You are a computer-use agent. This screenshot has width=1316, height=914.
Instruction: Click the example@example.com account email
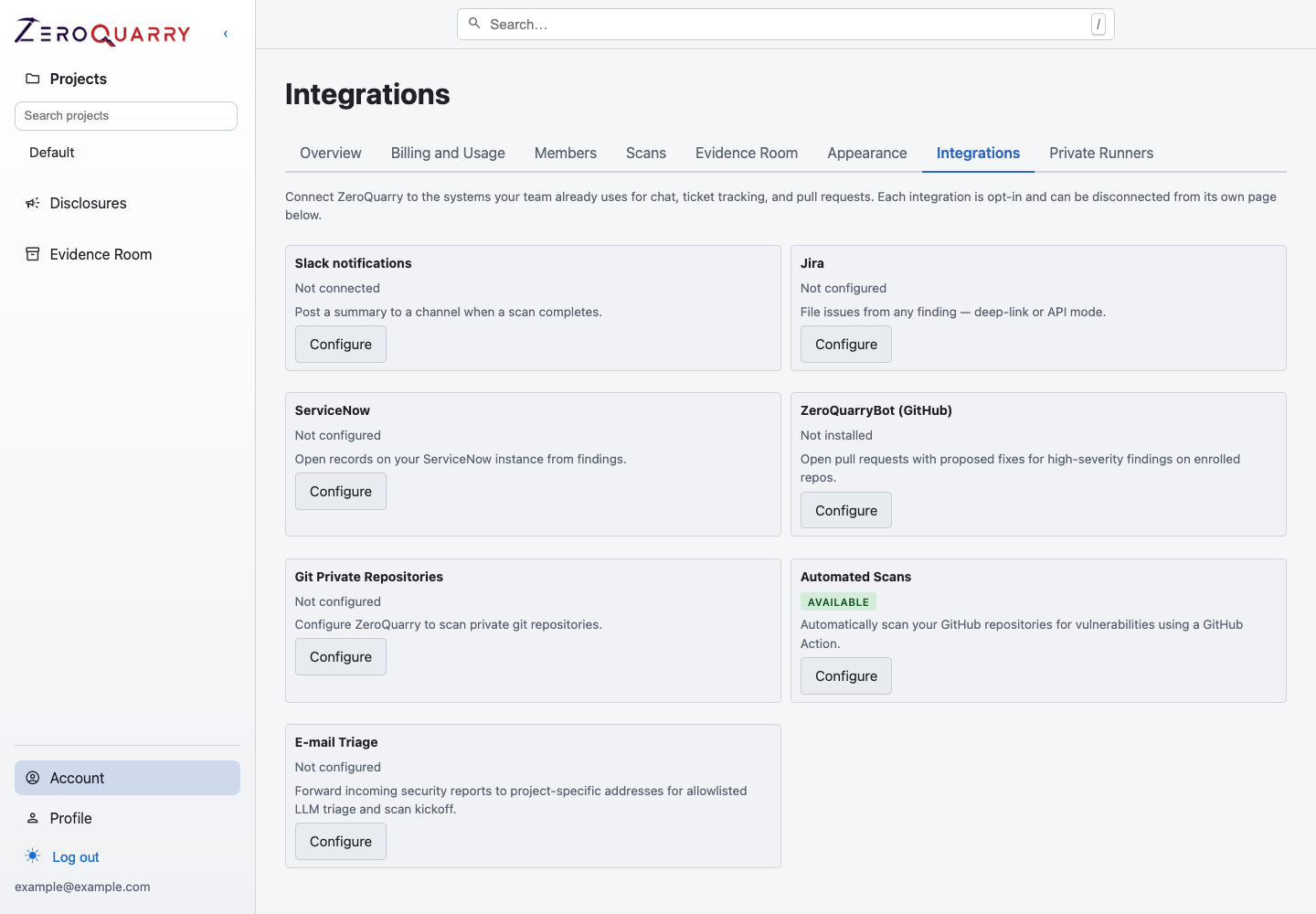[x=82, y=887]
